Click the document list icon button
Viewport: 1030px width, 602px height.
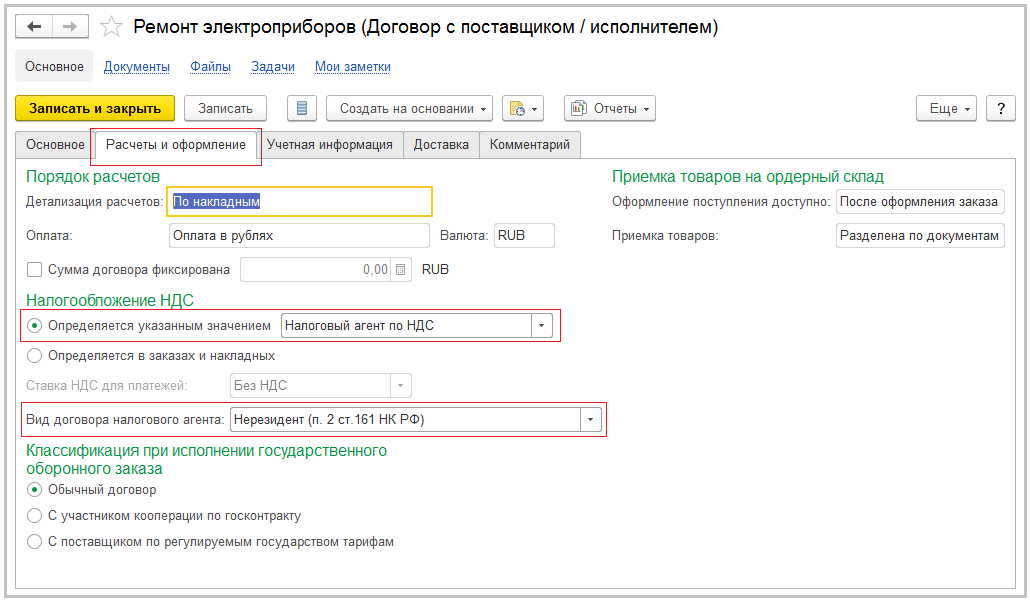coord(302,108)
